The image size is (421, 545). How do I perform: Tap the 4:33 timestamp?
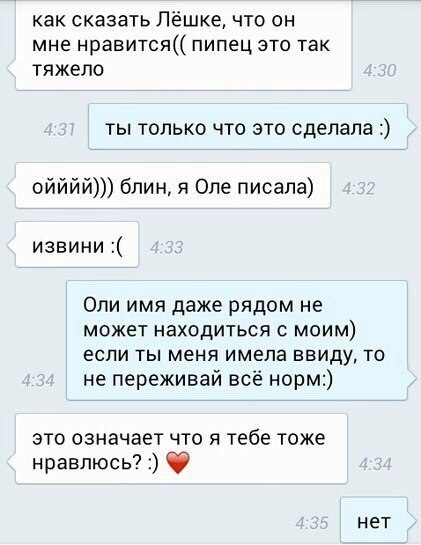click(x=167, y=248)
